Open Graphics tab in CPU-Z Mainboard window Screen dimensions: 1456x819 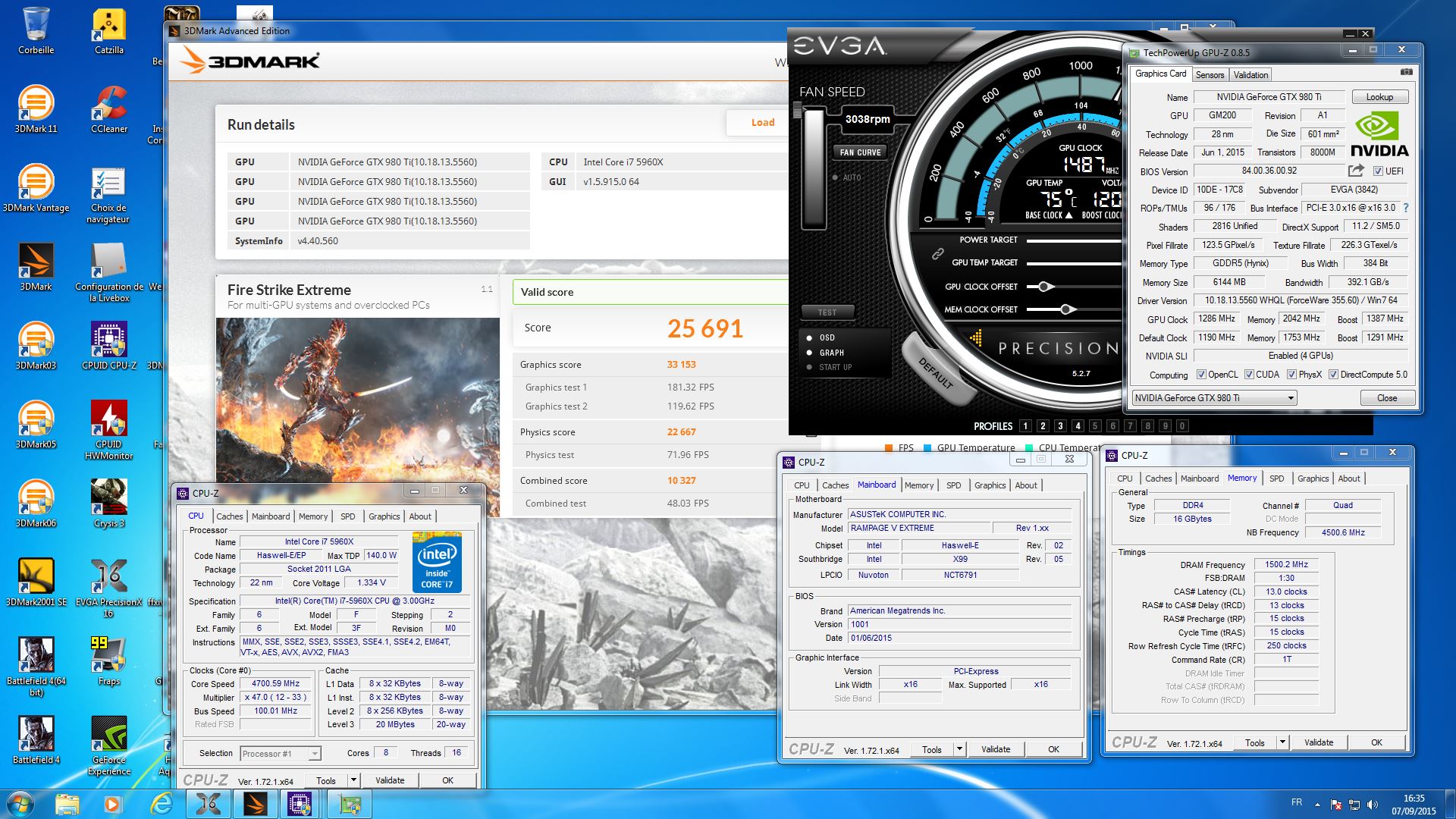(x=990, y=485)
